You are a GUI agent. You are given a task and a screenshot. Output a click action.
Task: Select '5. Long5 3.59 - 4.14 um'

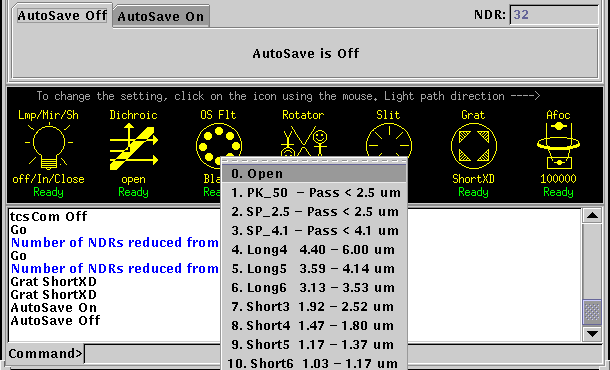[x=314, y=268]
